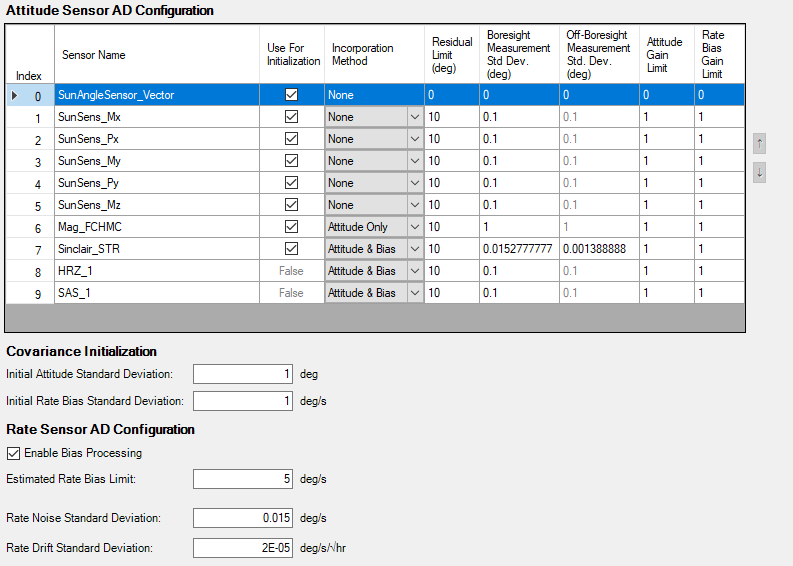Click the Initial Rate Bias Standard Deviation field

(243, 401)
